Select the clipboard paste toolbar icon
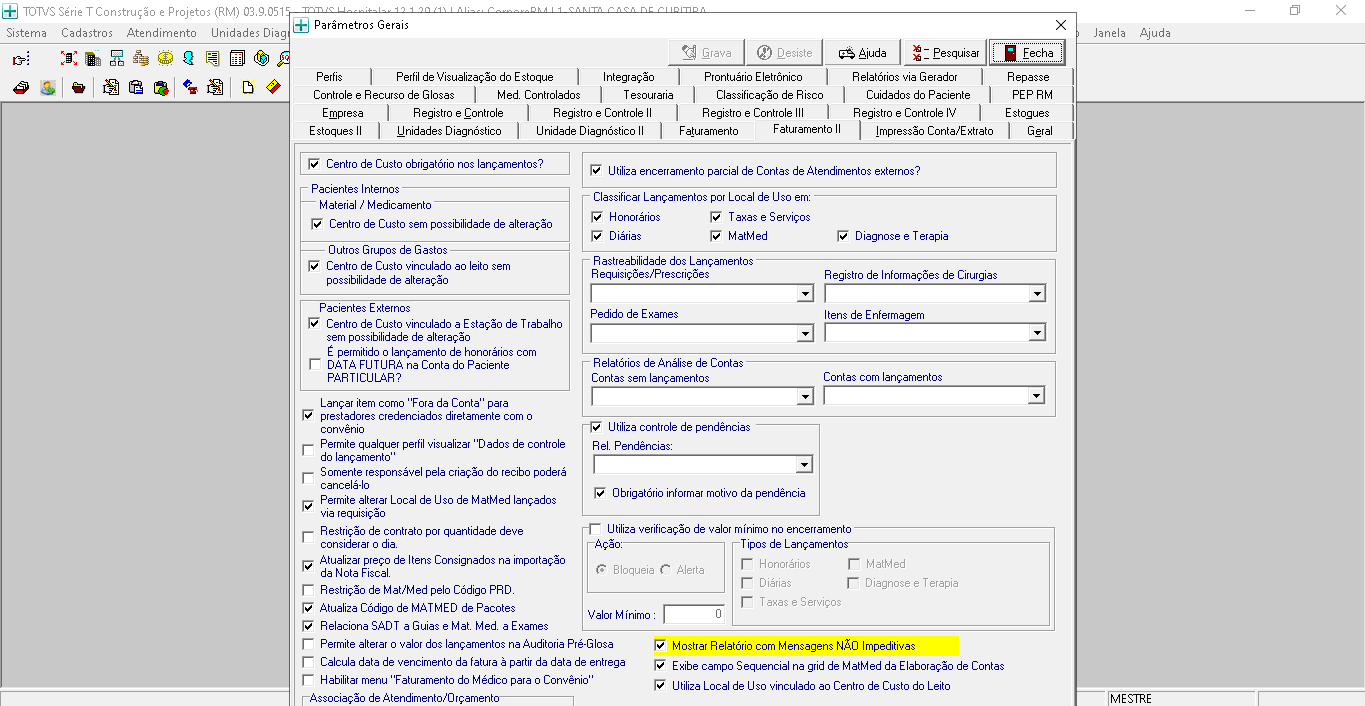Image resolution: width=1365 pixels, height=706 pixels. tap(136, 87)
